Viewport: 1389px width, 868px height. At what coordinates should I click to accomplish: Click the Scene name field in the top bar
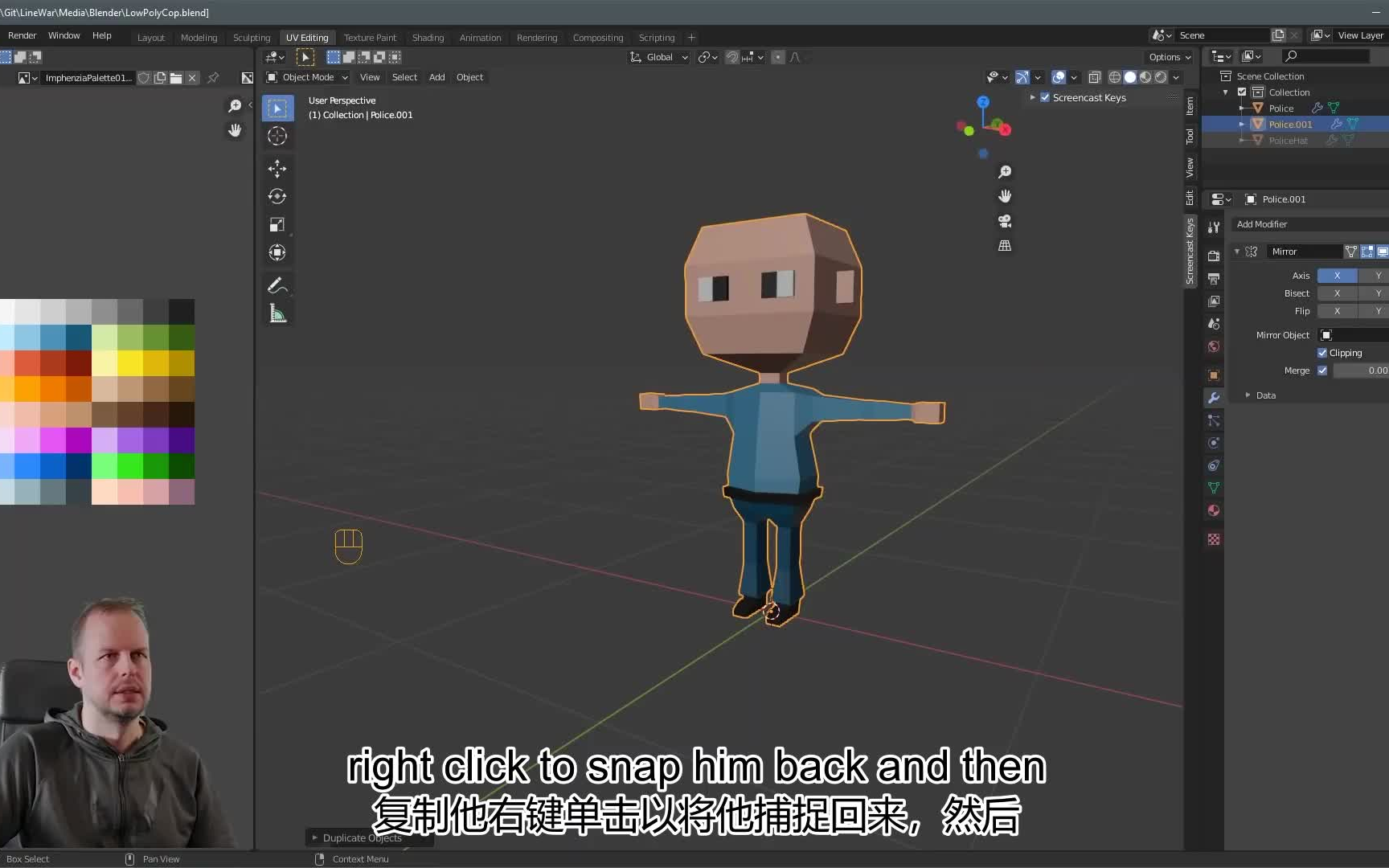[1222, 35]
